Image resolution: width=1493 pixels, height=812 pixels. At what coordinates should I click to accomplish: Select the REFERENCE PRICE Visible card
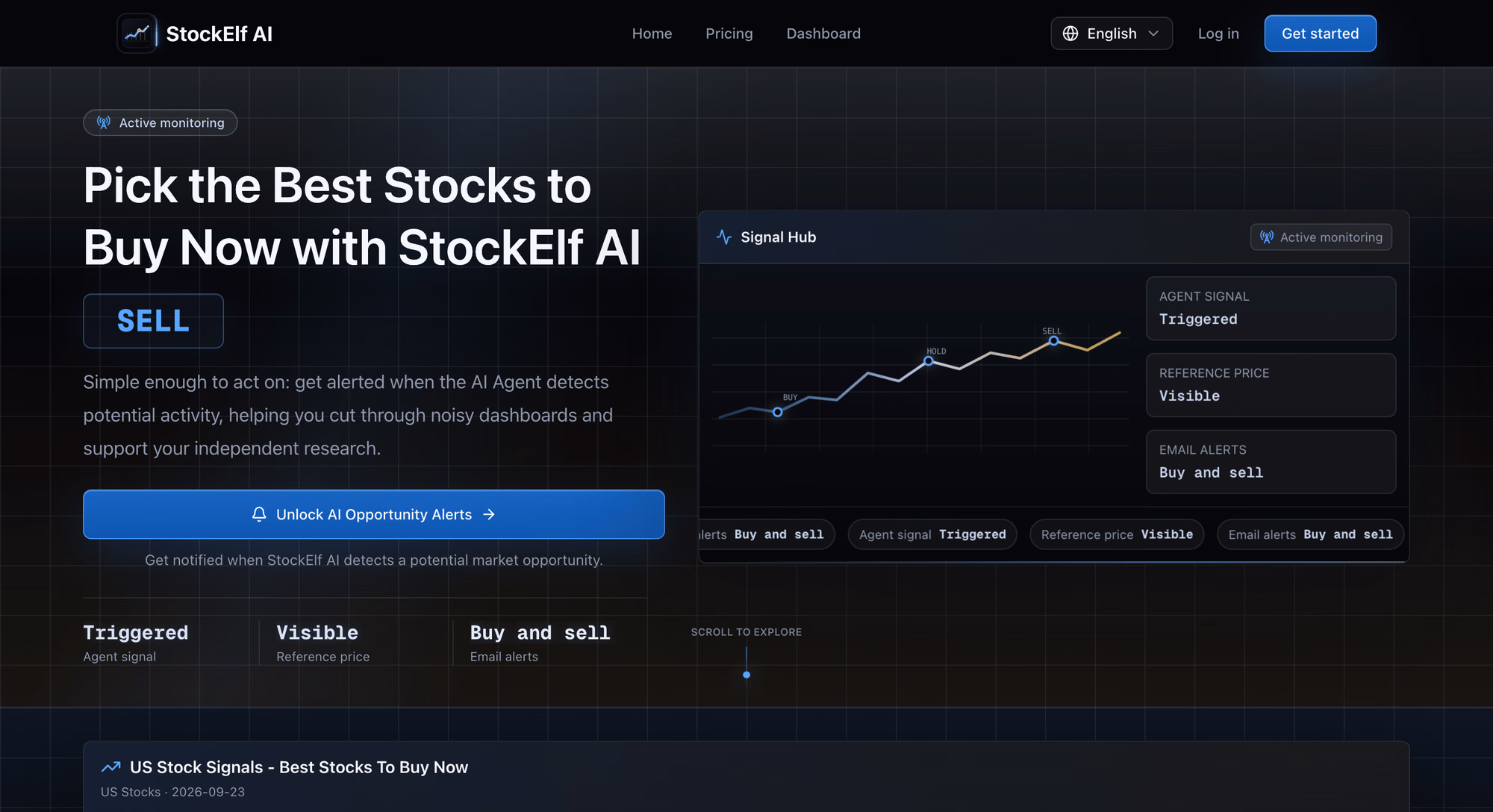(x=1271, y=385)
